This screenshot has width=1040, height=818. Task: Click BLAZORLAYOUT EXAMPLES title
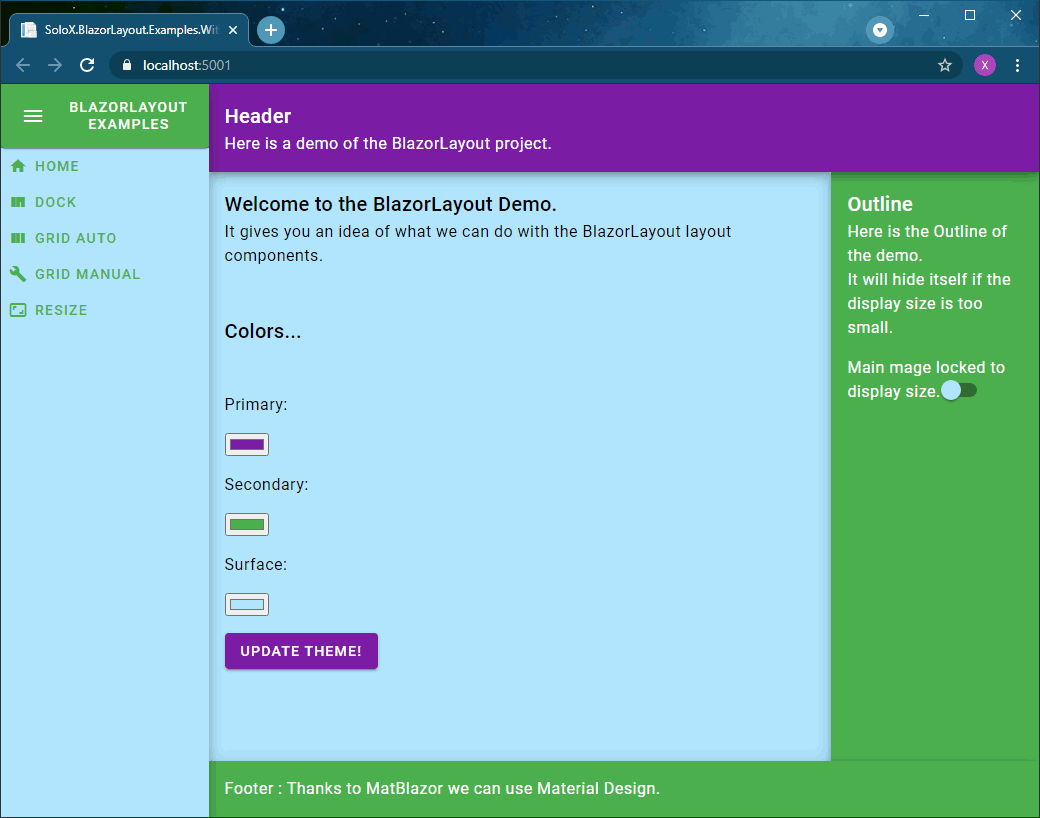128,115
